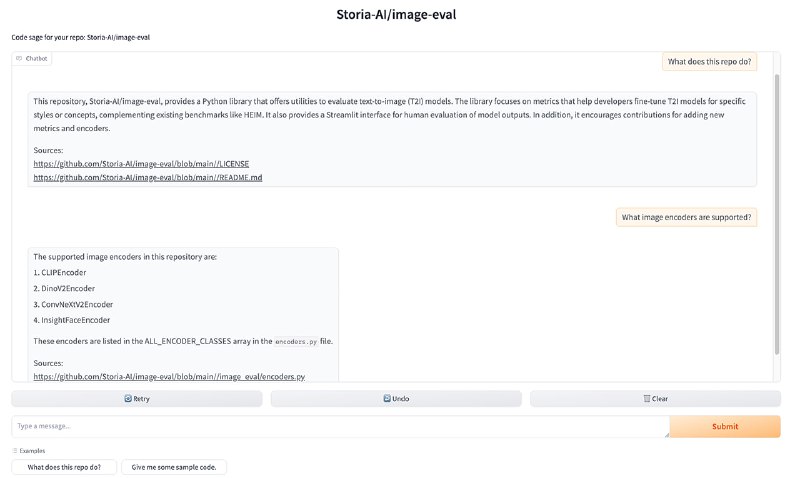Click the inline 'encoders.py' code text
800x478 pixels.
pyautogui.click(x=296, y=341)
